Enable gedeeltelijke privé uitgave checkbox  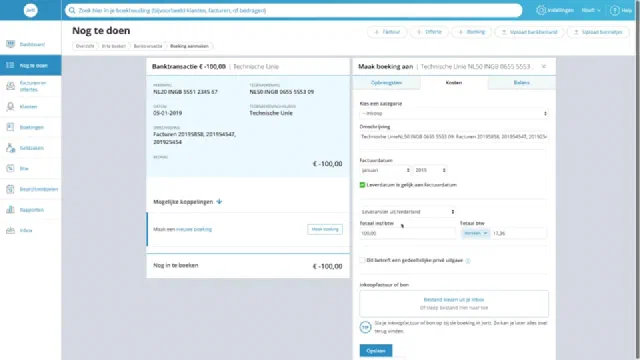362,260
